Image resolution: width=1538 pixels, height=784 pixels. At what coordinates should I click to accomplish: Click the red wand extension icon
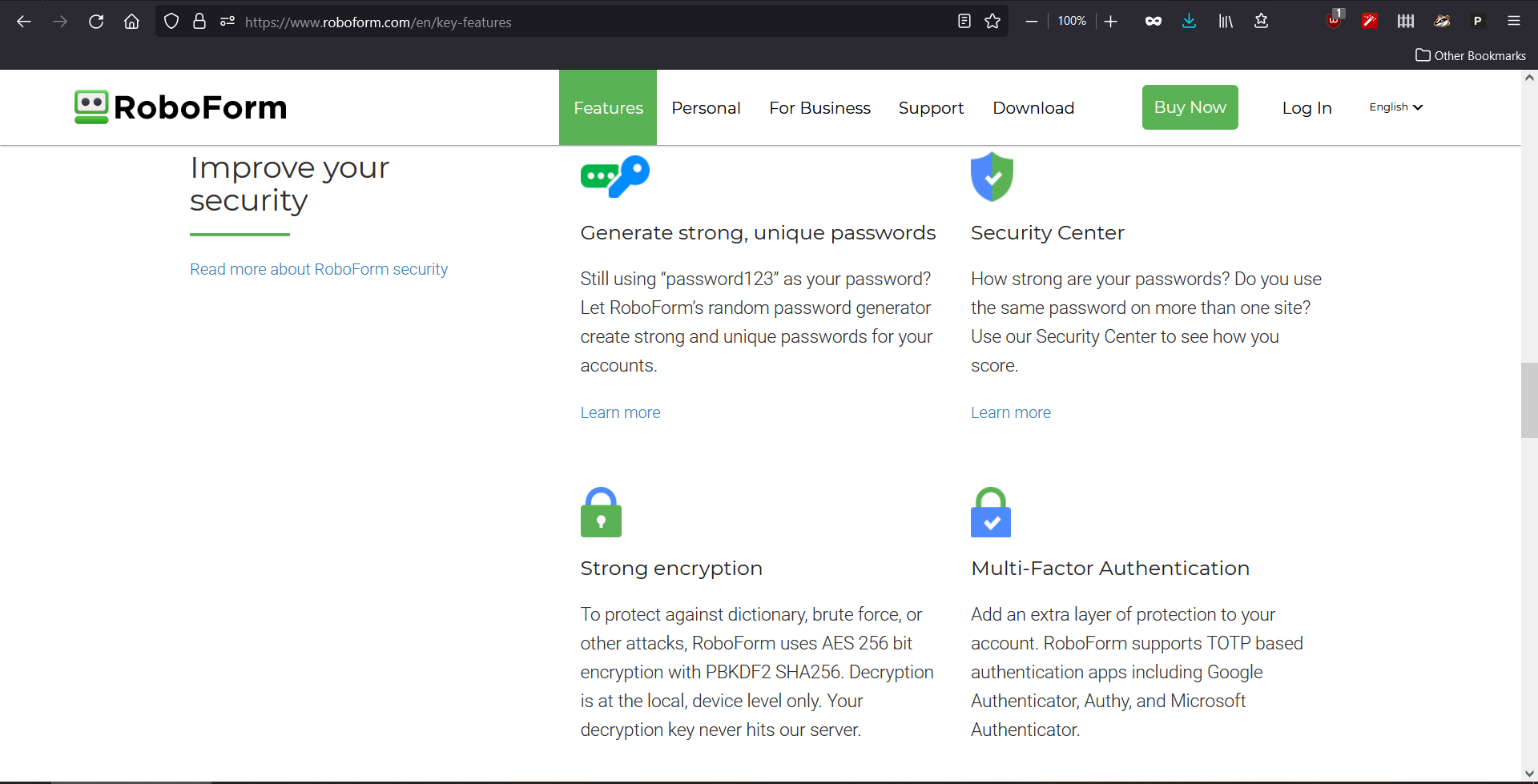coord(1370,22)
